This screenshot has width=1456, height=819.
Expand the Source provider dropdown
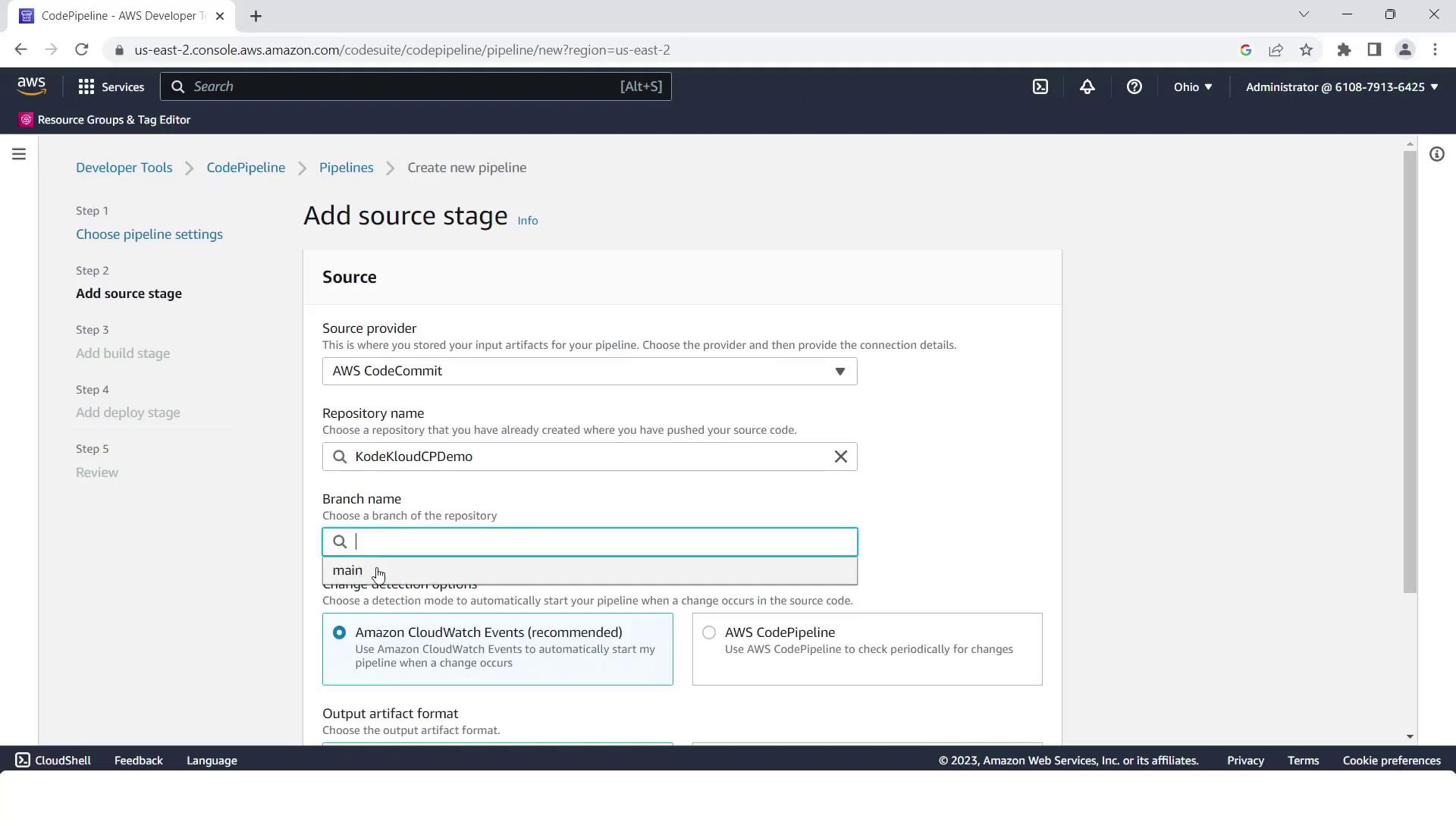coord(589,372)
